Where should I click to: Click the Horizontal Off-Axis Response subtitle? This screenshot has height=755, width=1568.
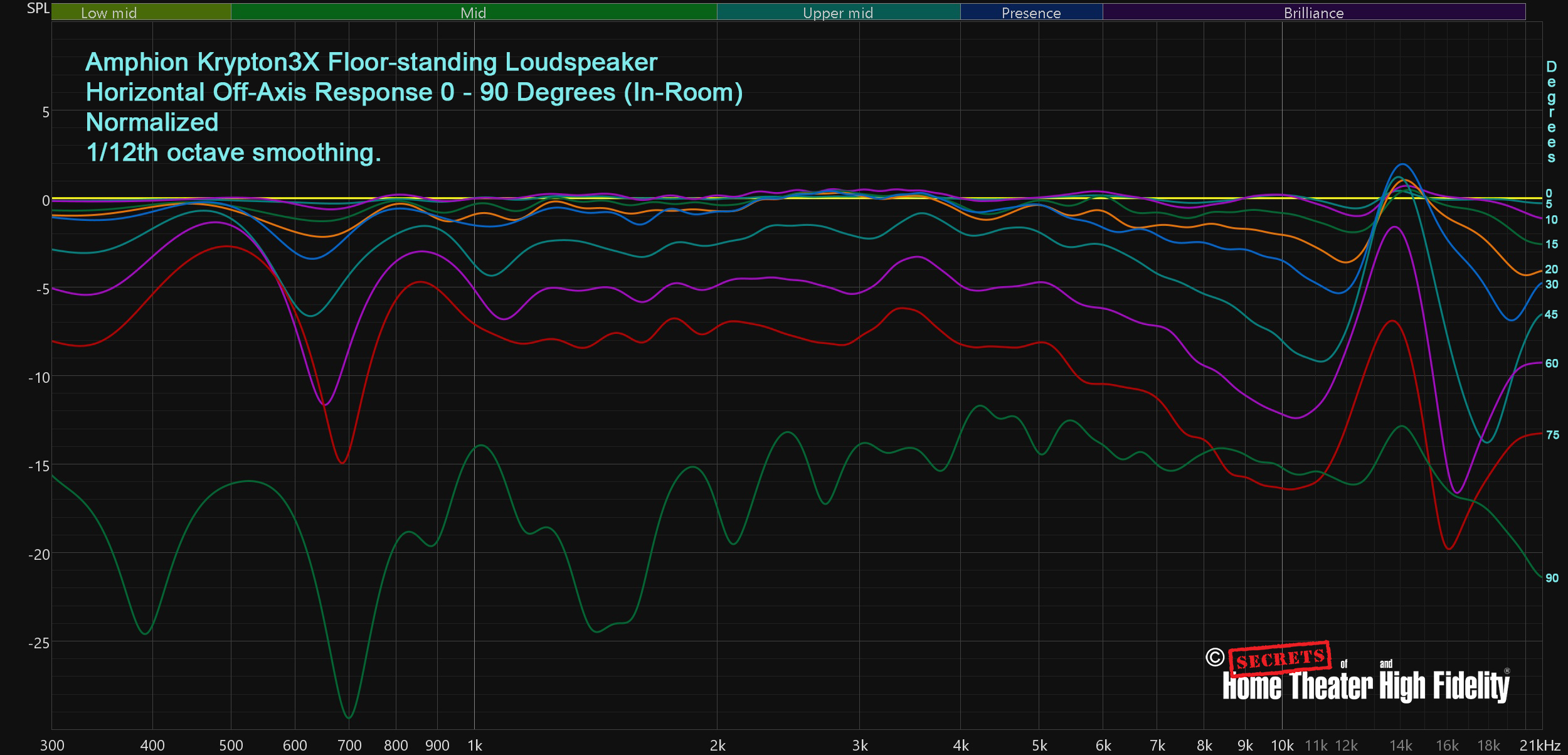coord(414,92)
